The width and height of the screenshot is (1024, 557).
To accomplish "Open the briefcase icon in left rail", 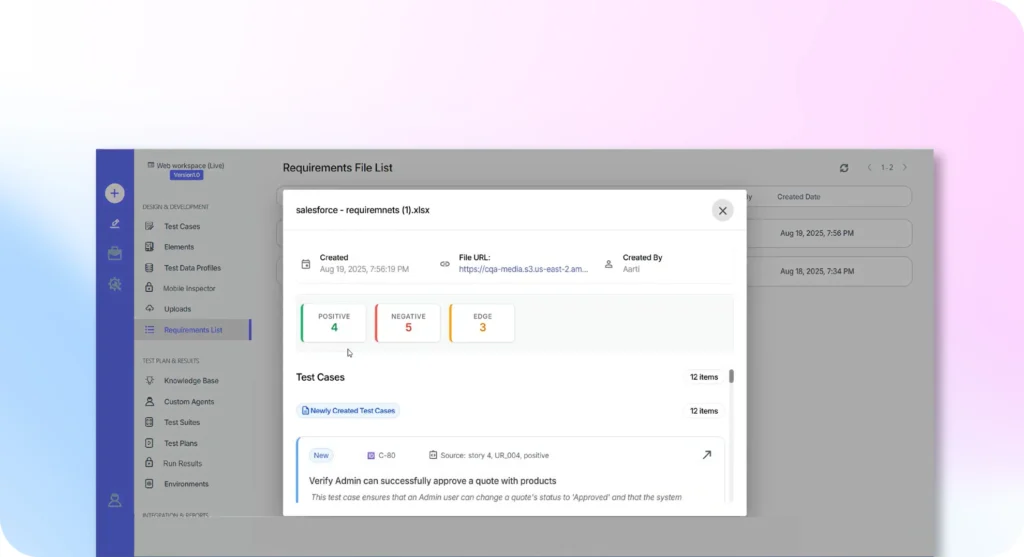I will [115, 253].
